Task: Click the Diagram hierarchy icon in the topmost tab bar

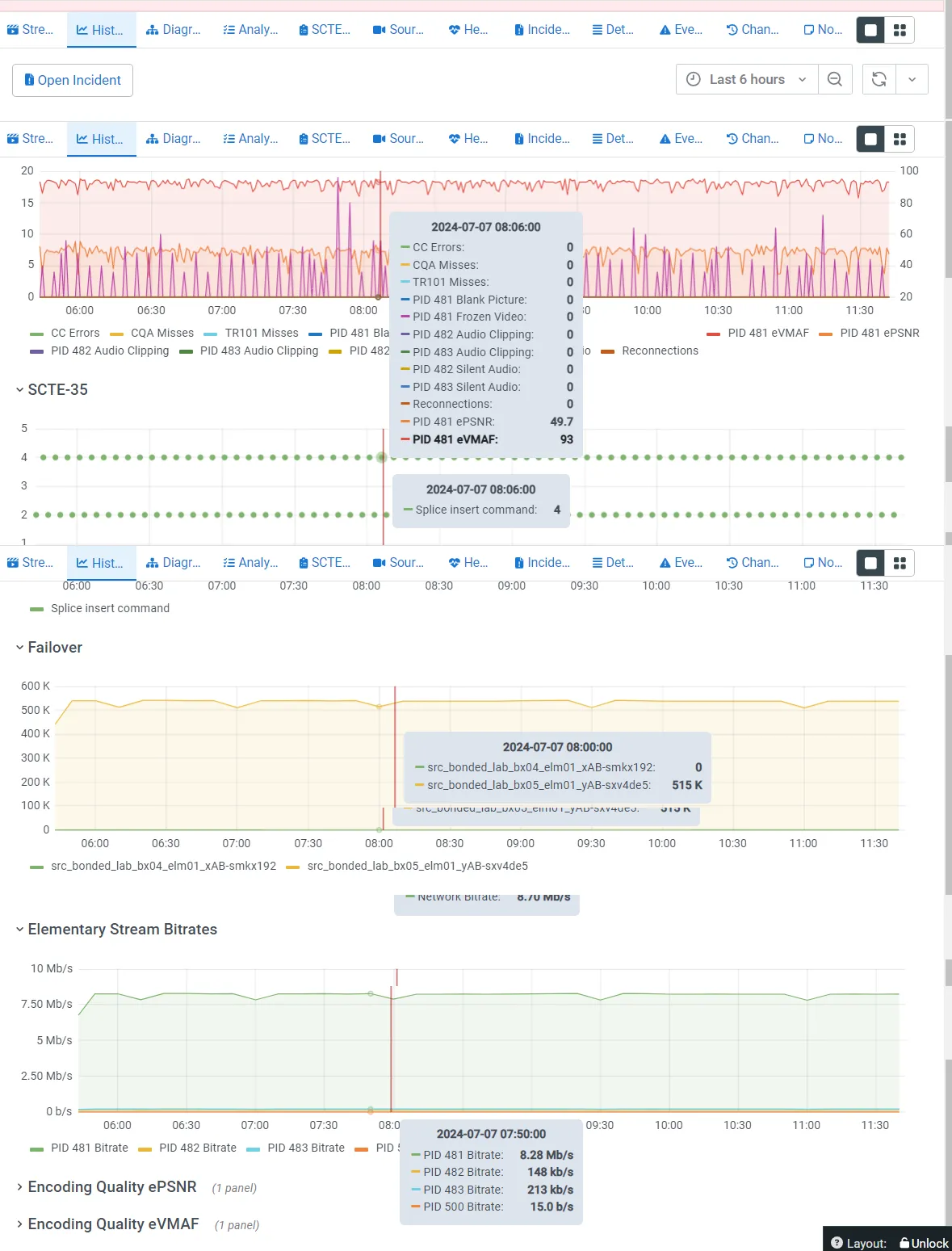Action: click(x=153, y=30)
